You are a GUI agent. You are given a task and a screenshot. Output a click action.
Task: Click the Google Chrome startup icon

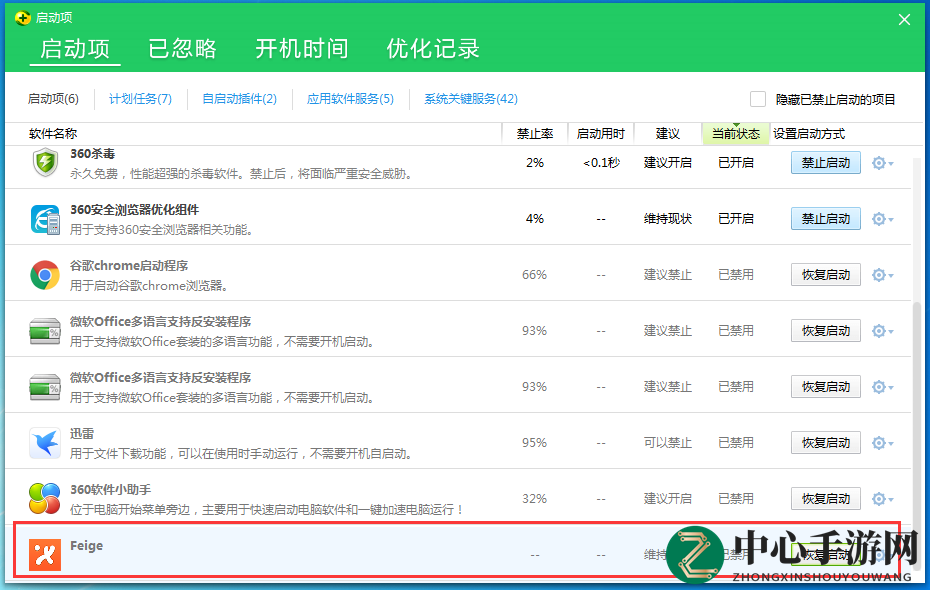pyautogui.click(x=45, y=275)
